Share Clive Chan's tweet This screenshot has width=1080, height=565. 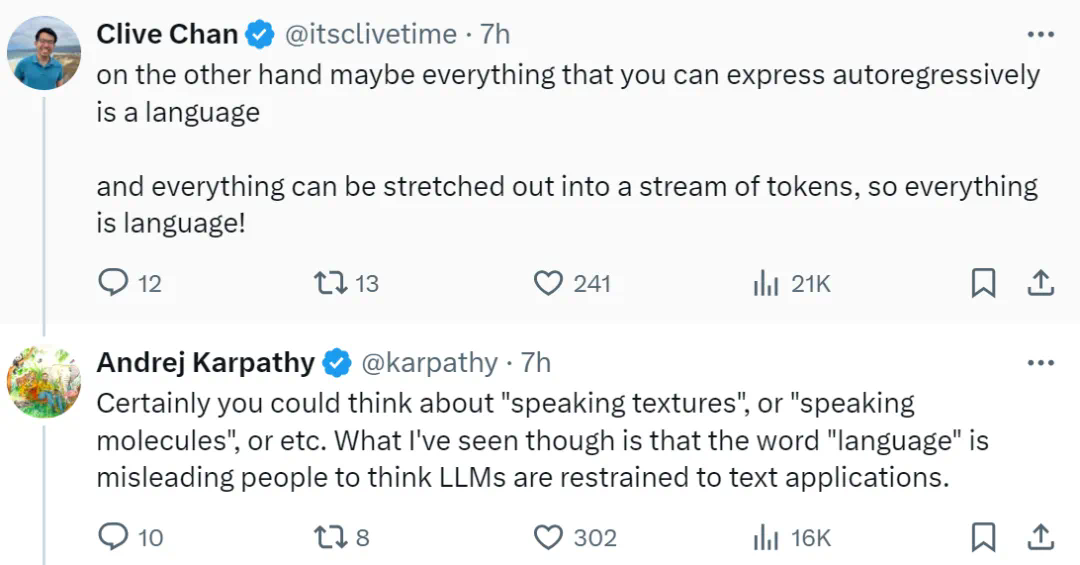point(1041,284)
